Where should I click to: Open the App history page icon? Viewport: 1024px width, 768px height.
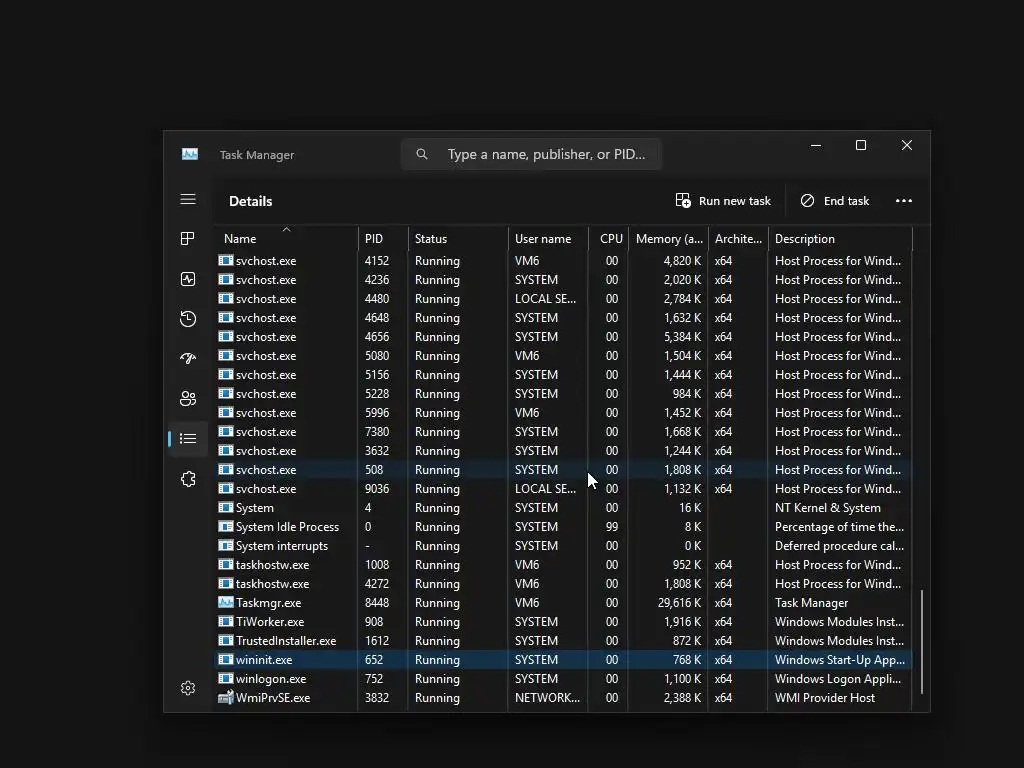pyautogui.click(x=188, y=319)
